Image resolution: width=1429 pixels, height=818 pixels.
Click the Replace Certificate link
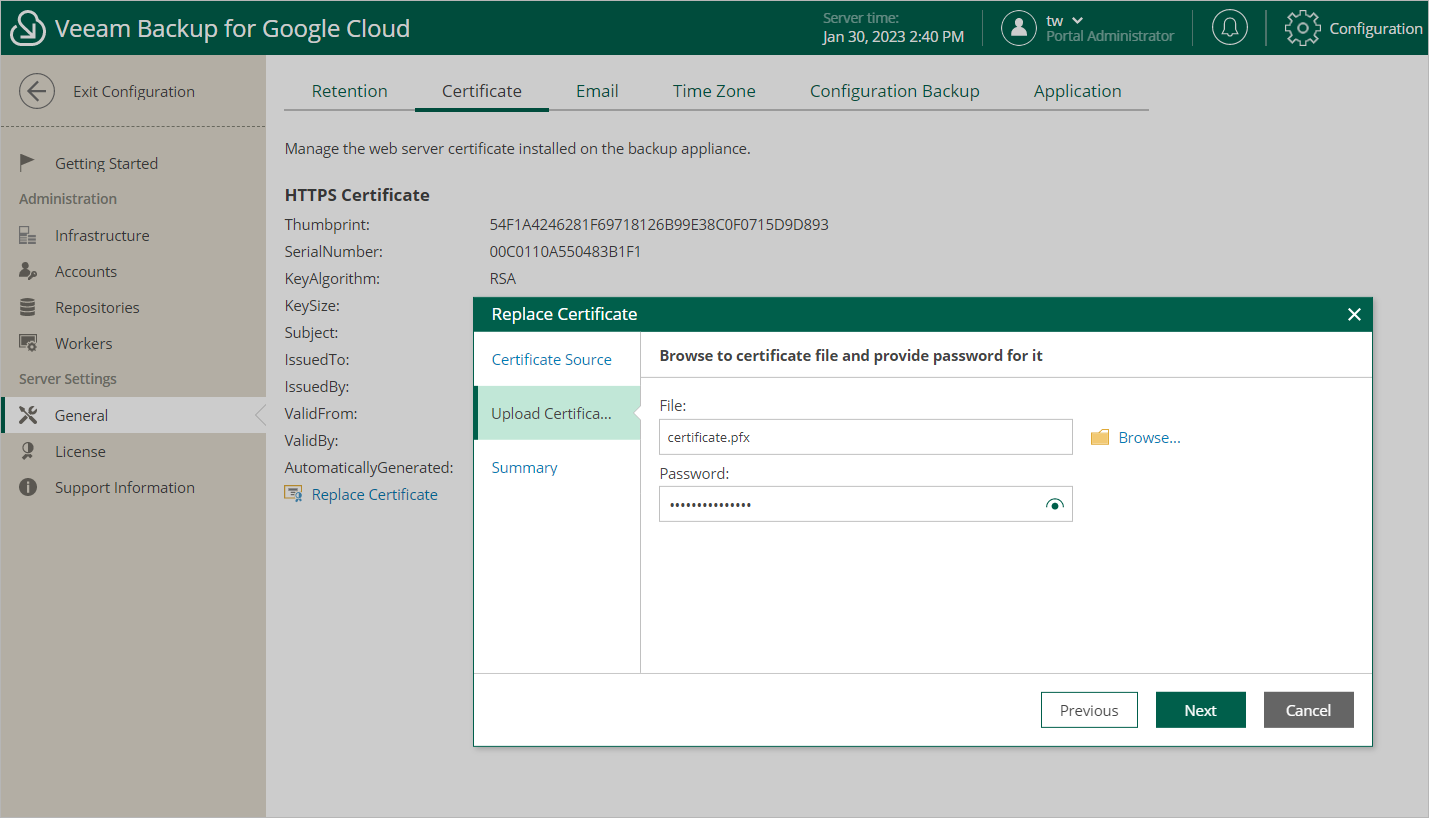click(374, 494)
